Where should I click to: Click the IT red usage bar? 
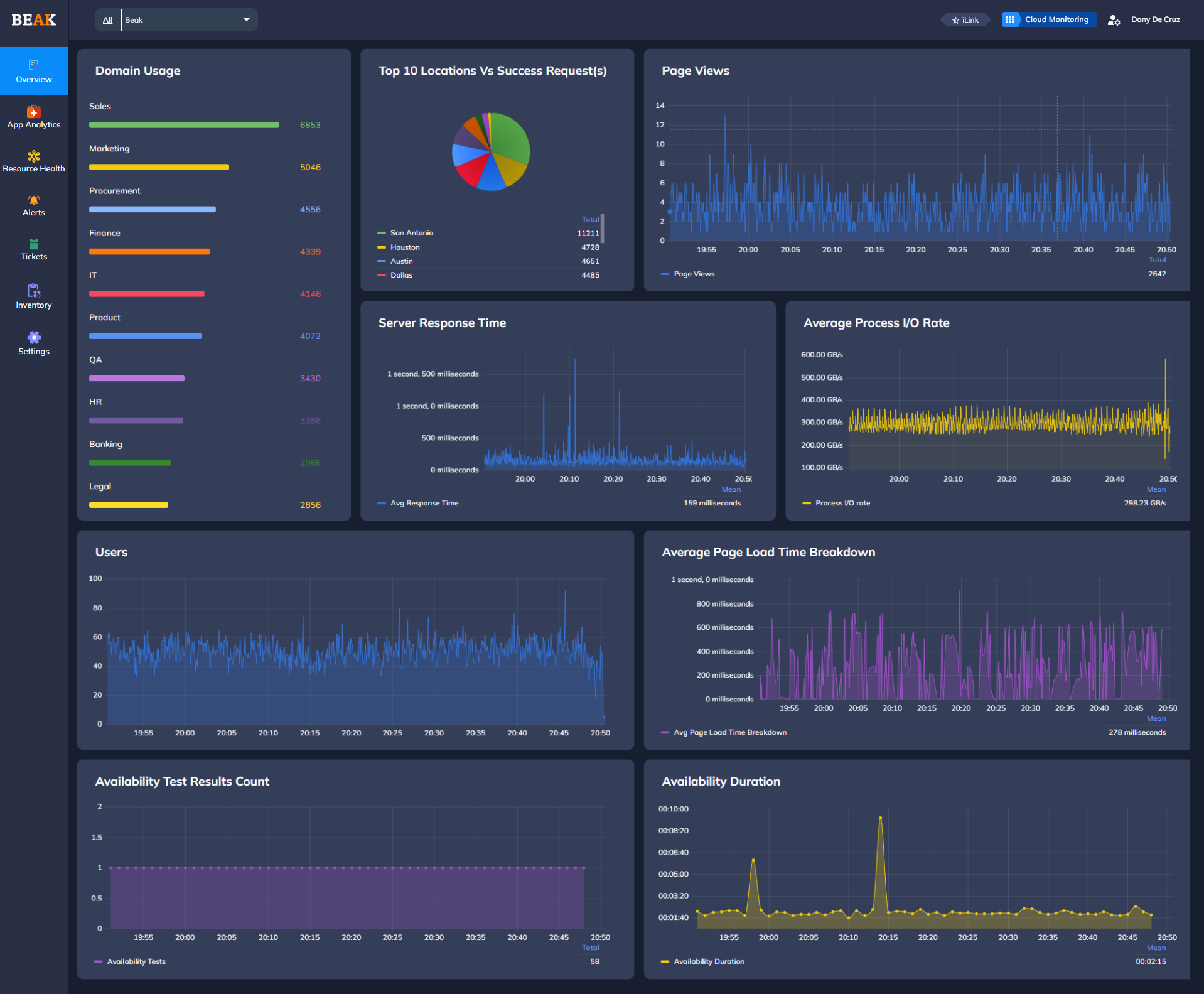coord(147,294)
